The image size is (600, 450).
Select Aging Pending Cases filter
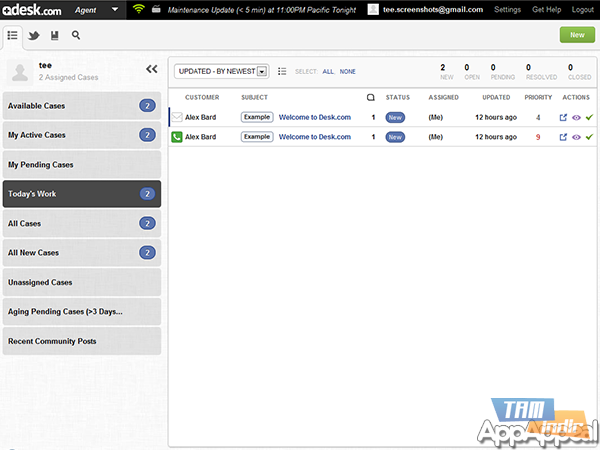[82, 311]
